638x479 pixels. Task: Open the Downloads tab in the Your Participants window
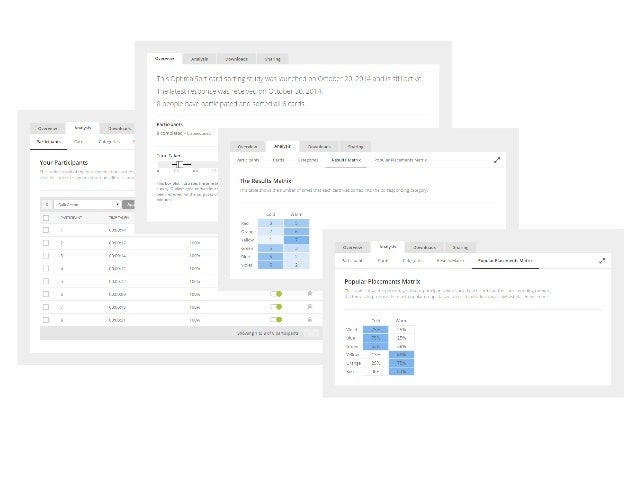click(x=118, y=129)
